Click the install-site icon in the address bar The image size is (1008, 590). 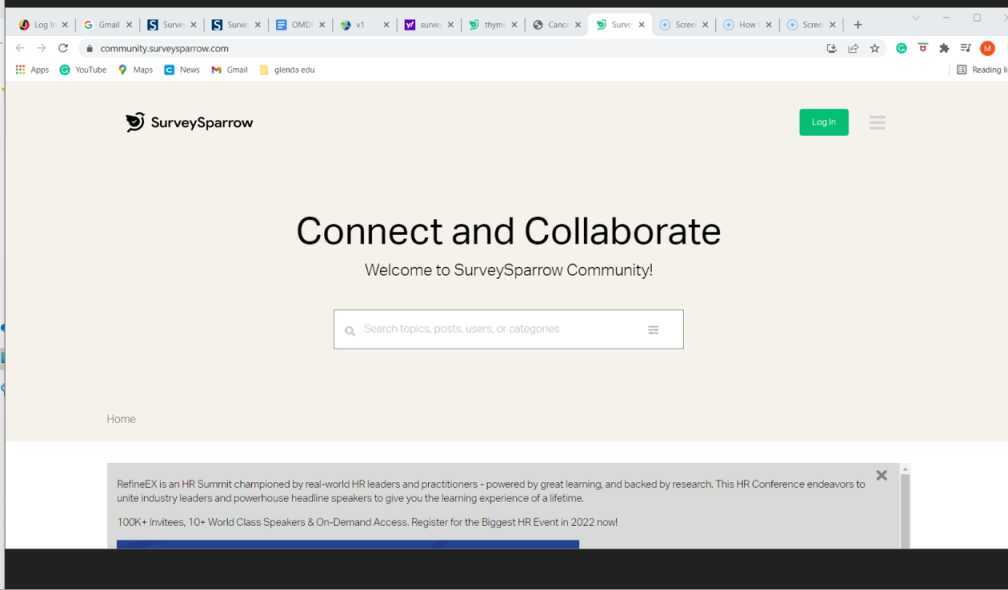coord(832,47)
